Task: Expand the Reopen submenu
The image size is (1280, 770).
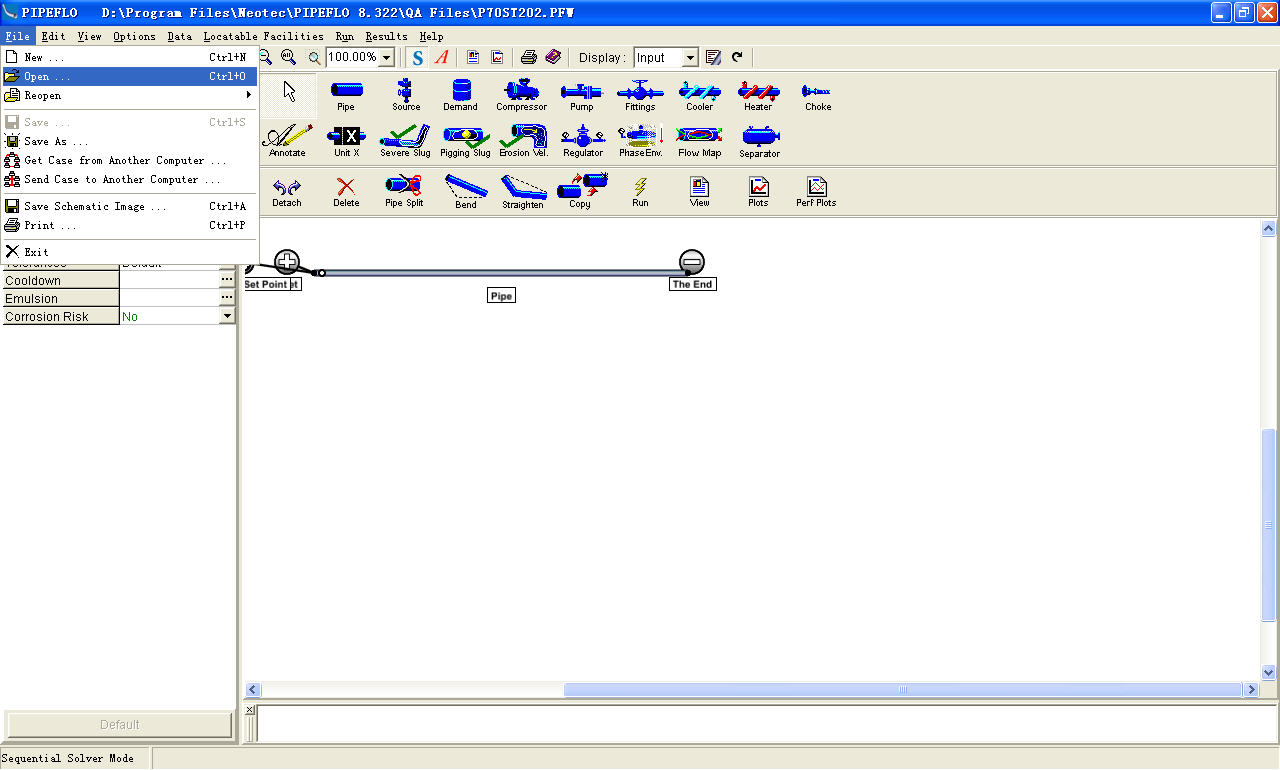Action: point(129,96)
